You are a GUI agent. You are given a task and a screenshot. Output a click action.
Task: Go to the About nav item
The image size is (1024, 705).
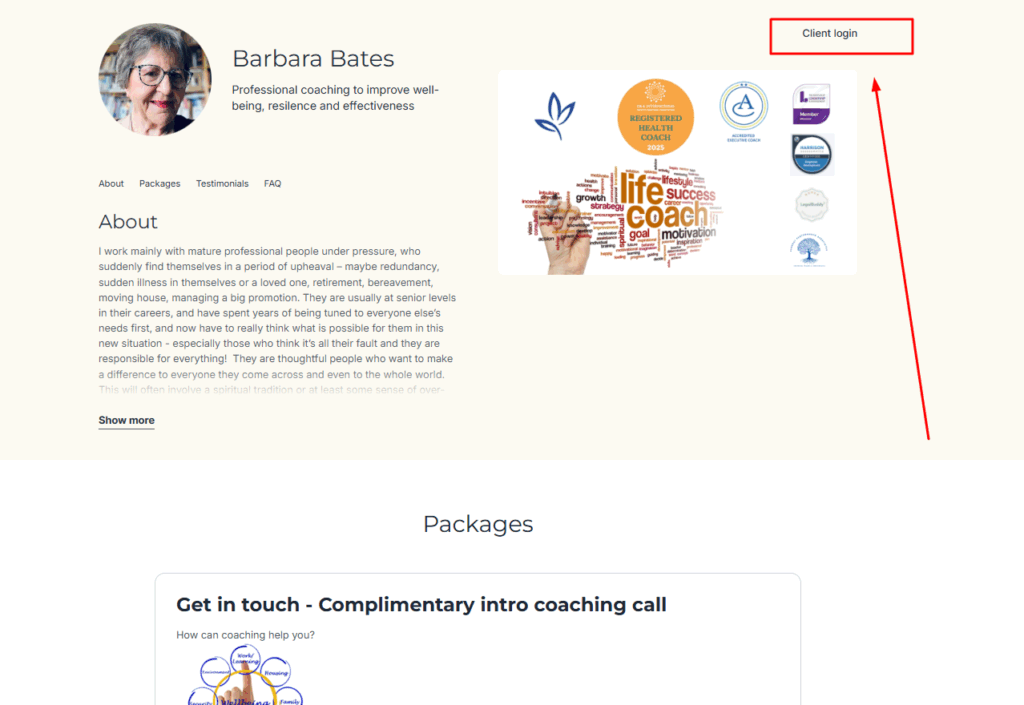[111, 183]
